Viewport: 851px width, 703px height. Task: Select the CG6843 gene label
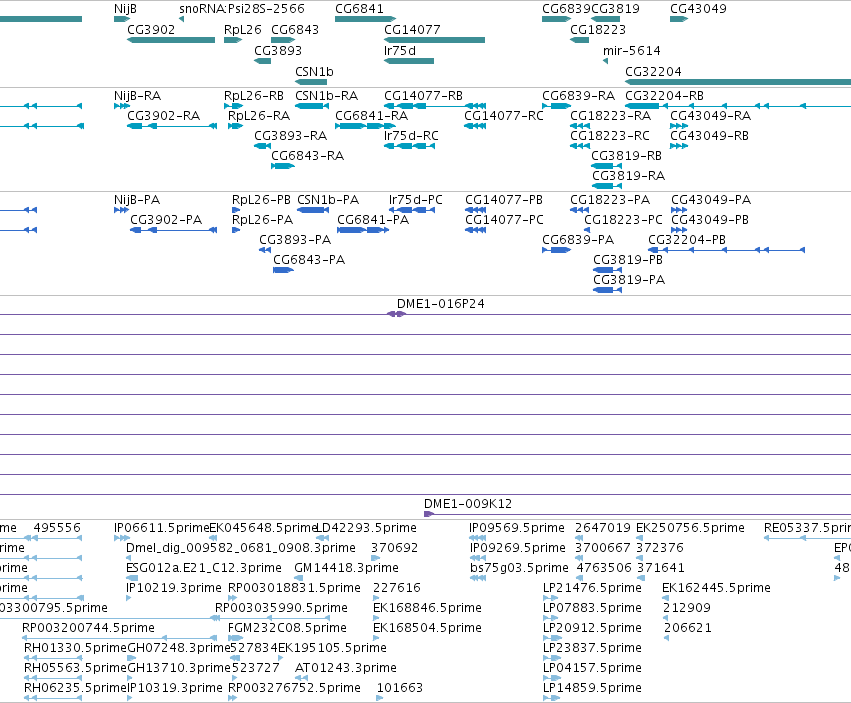pos(295,30)
